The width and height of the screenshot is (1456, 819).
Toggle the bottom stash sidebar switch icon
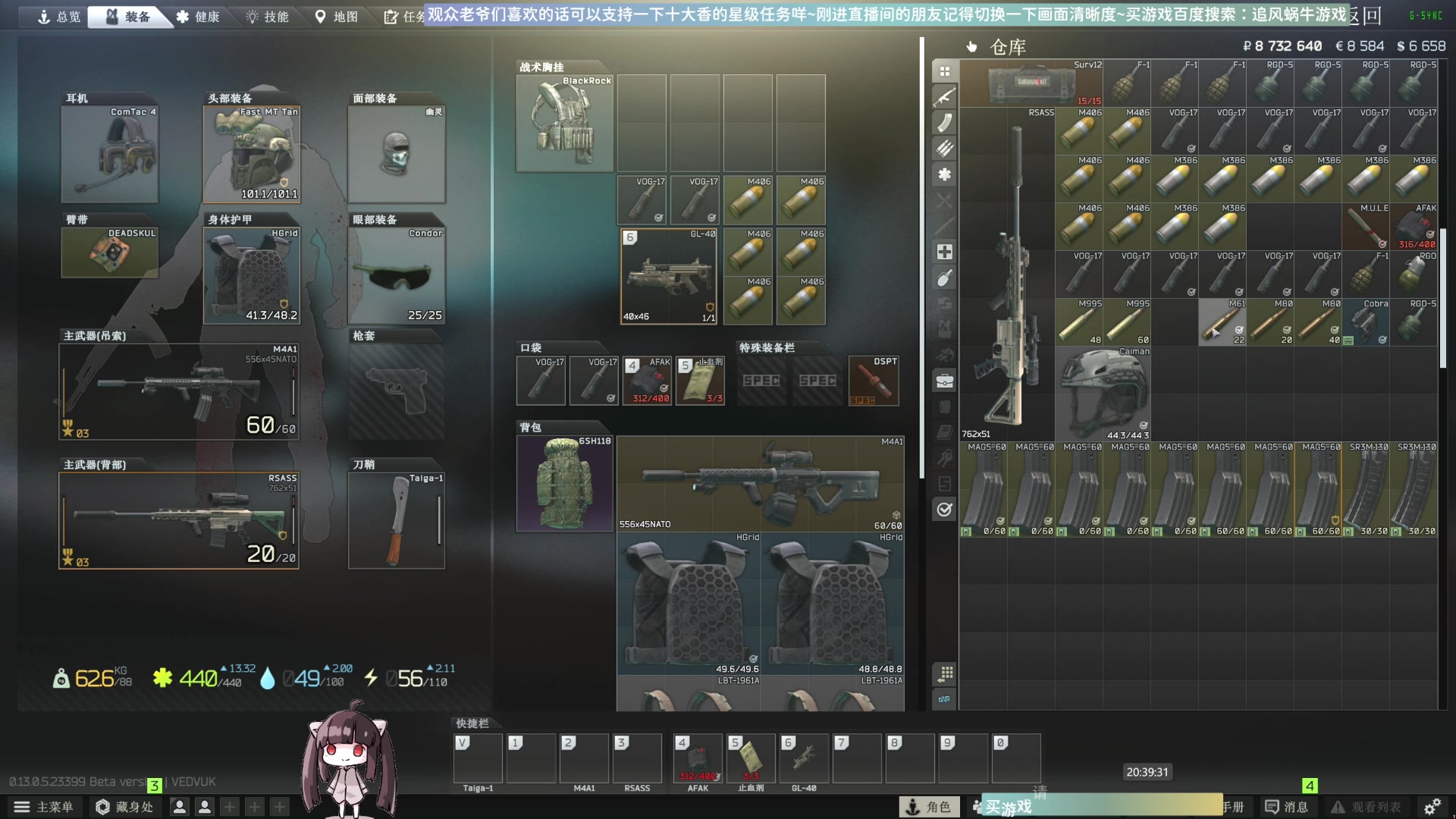pos(944,699)
